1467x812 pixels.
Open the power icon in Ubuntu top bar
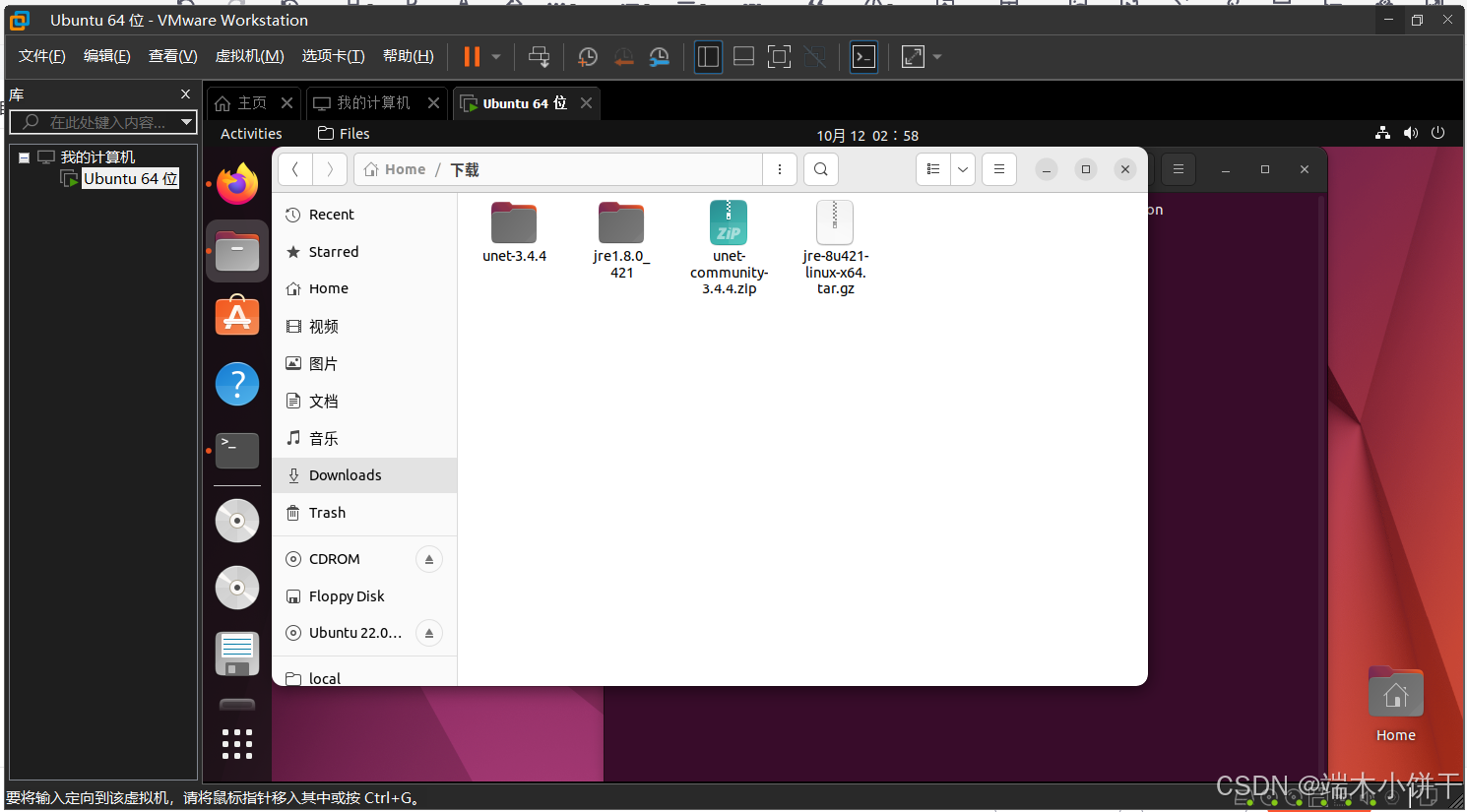1438,133
